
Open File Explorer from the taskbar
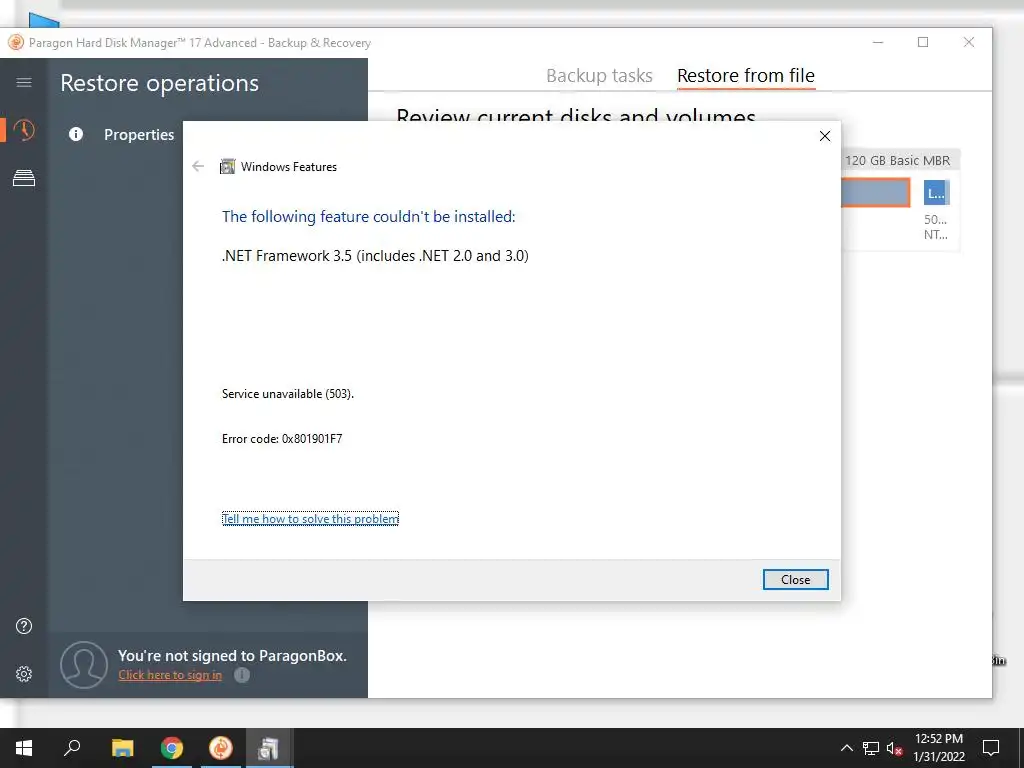122,748
